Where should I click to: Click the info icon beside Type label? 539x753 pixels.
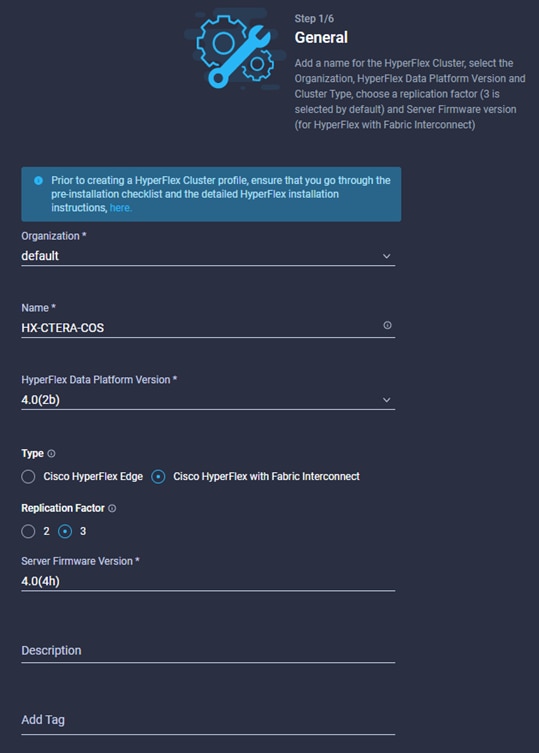[x=51, y=453]
